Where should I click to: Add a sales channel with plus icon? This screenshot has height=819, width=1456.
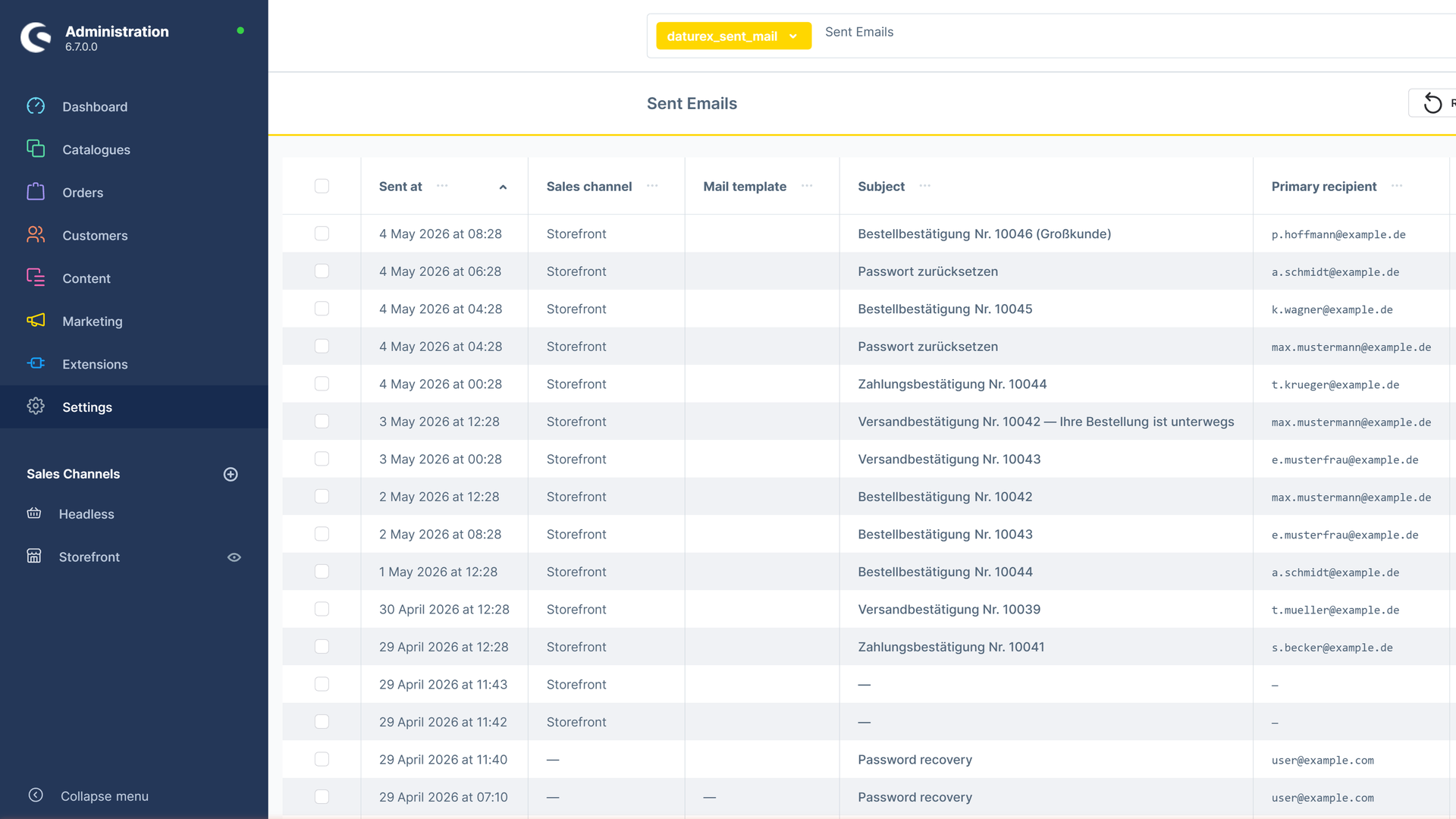pyautogui.click(x=231, y=474)
